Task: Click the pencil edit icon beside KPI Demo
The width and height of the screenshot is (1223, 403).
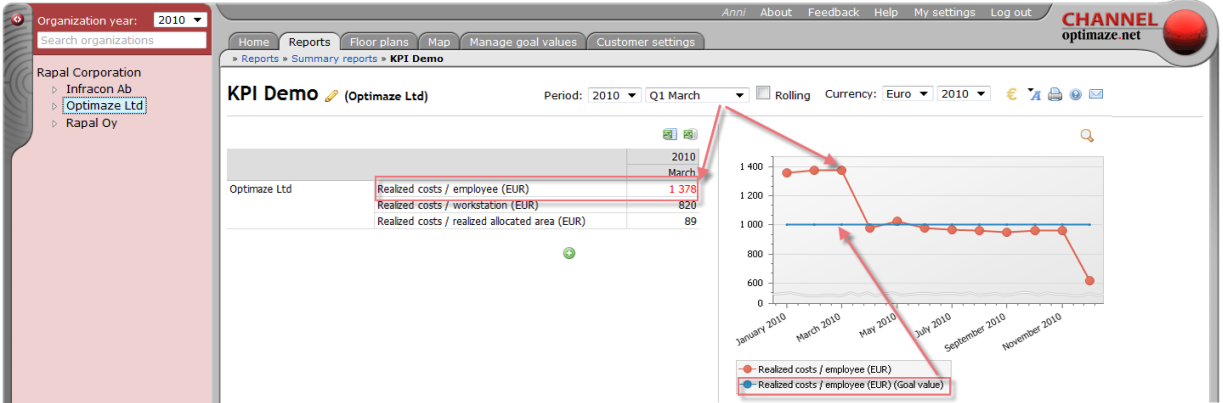Action: (x=332, y=96)
